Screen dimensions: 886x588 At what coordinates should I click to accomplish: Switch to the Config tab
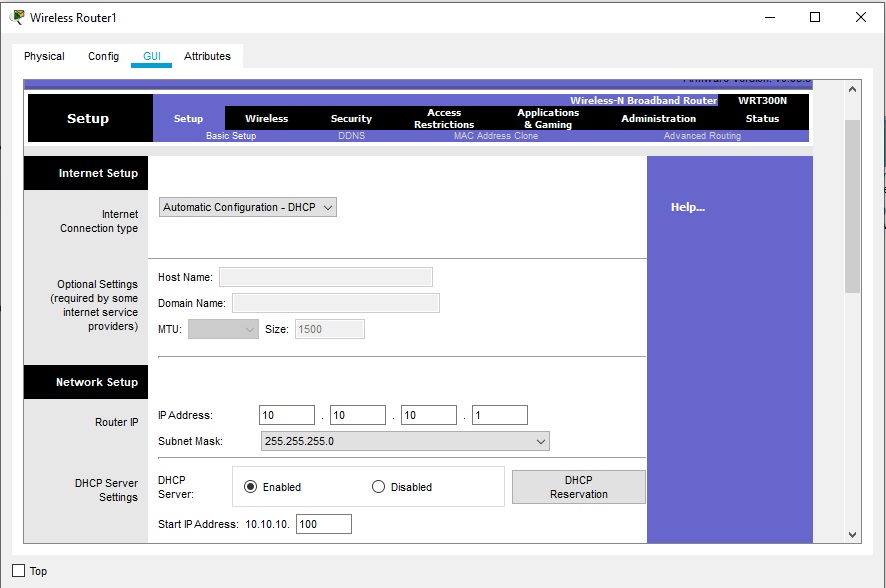coord(103,56)
